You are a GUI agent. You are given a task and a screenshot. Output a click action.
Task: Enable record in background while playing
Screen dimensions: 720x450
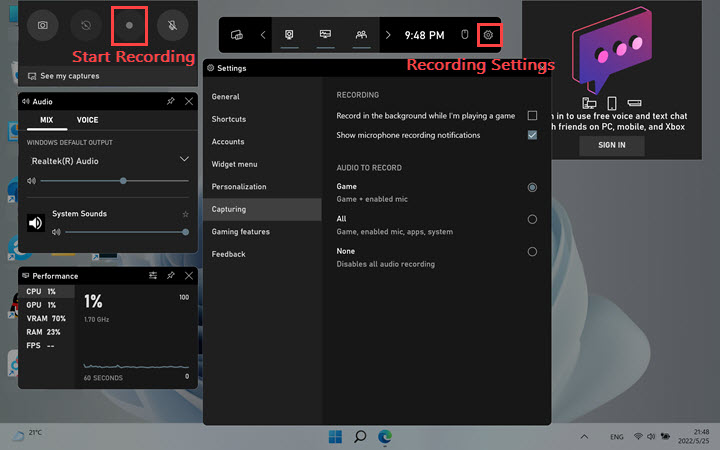coord(532,116)
